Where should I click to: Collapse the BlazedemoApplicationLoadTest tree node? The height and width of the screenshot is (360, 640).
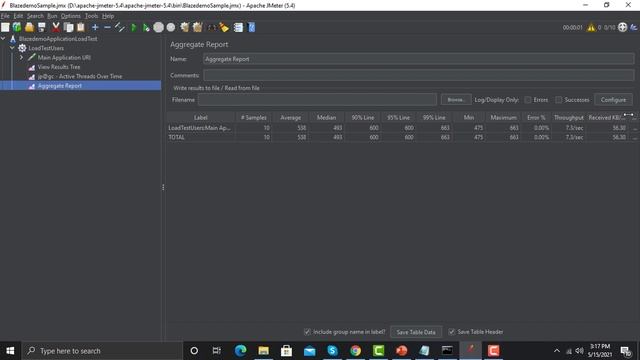[x=3, y=39]
